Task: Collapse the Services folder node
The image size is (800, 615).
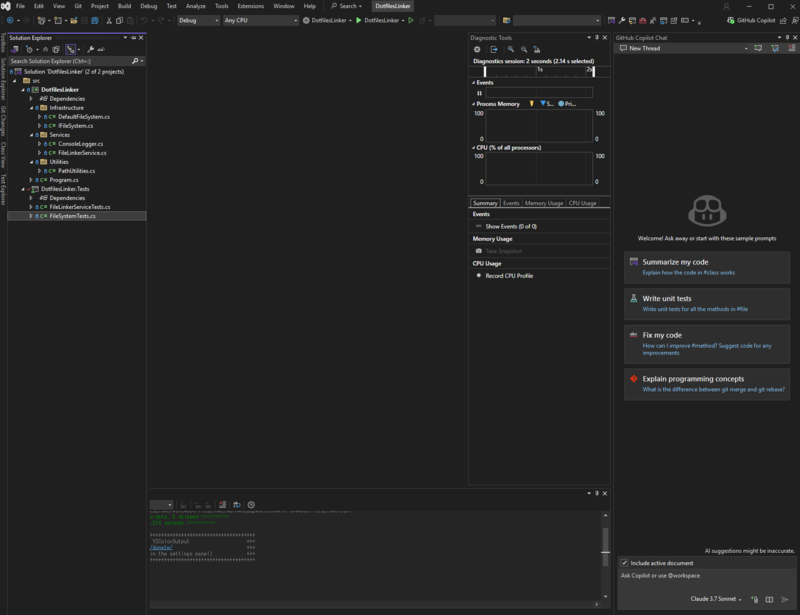Action: click(x=31, y=135)
